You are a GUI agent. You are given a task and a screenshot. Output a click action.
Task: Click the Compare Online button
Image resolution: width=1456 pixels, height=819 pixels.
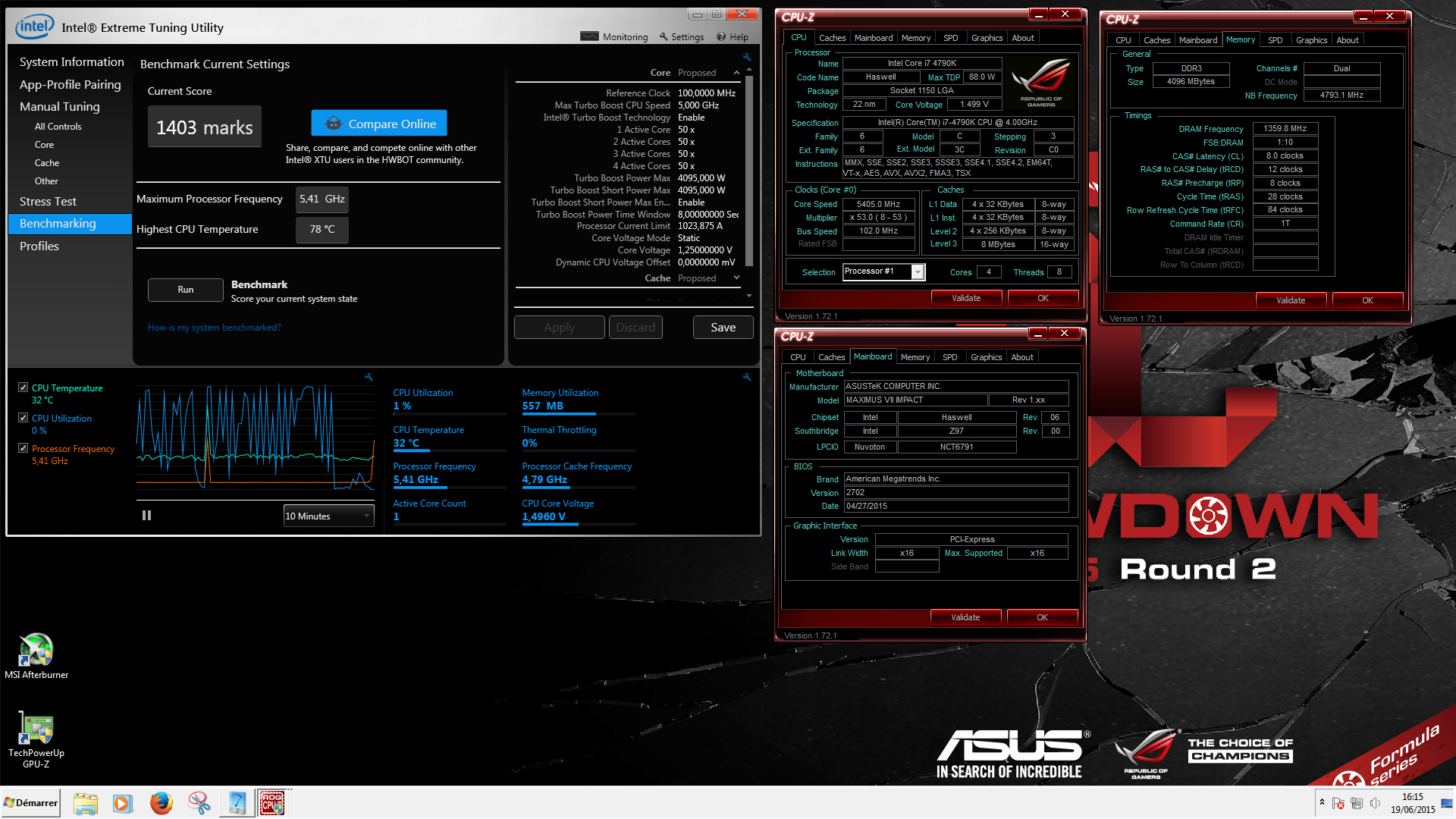point(379,124)
